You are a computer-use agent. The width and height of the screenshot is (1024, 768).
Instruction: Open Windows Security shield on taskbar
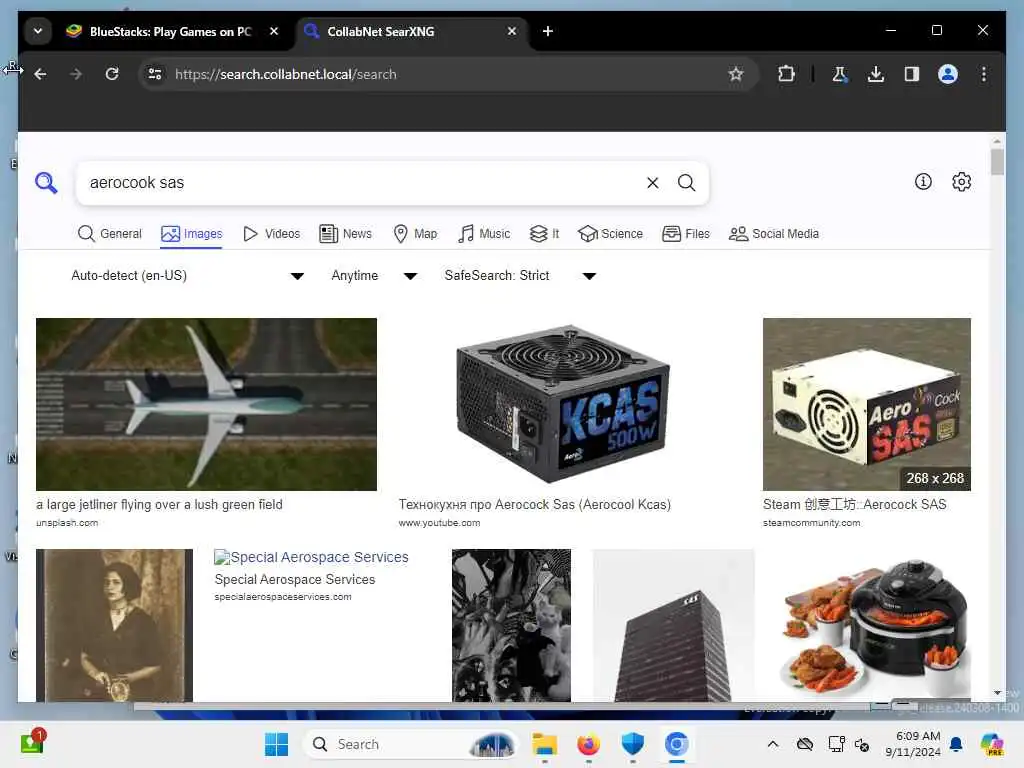click(x=632, y=744)
